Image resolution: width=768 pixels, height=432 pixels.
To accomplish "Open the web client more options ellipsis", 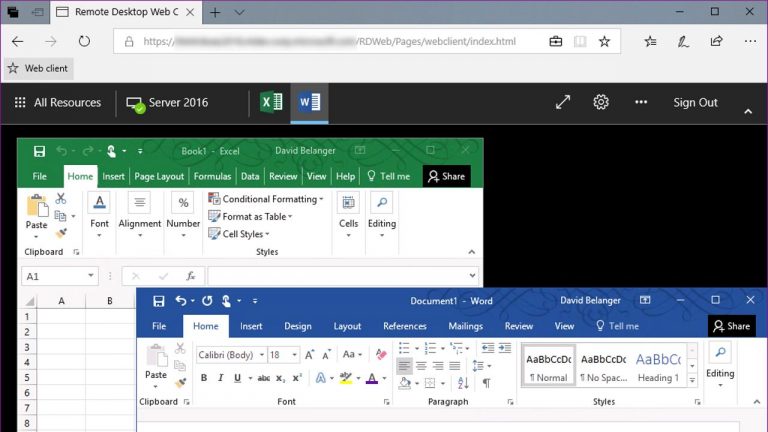I will pos(641,102).
